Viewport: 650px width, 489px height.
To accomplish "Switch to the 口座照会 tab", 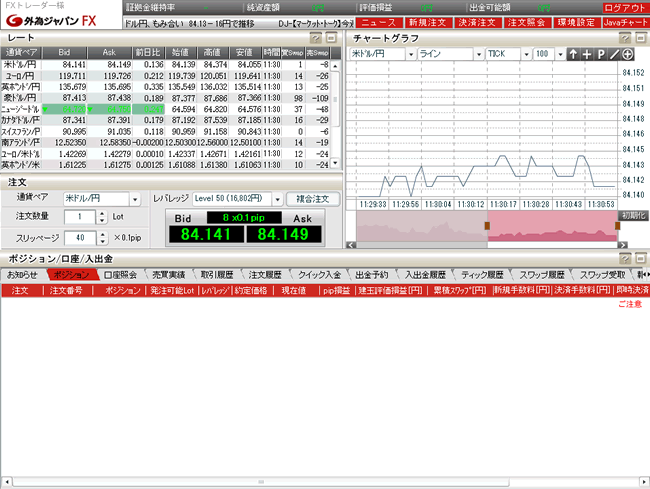I will coord(120,274).
